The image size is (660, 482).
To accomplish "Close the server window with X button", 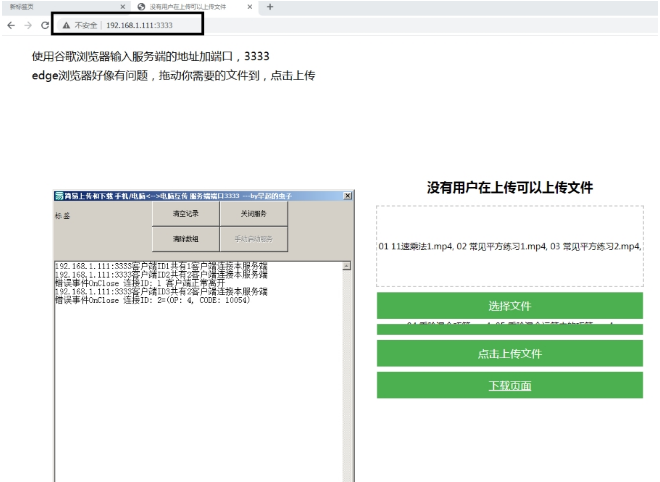I will point(347,196).
